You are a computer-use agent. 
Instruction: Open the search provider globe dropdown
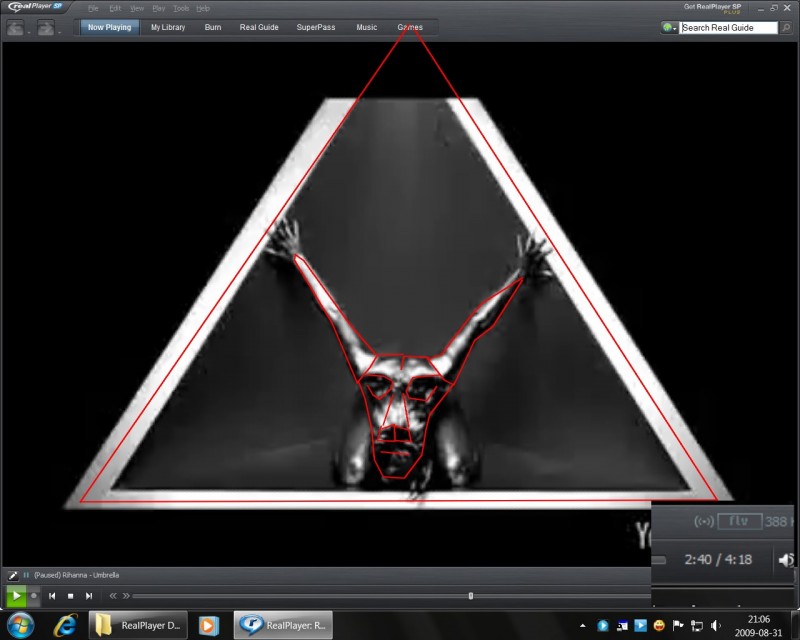669,28
